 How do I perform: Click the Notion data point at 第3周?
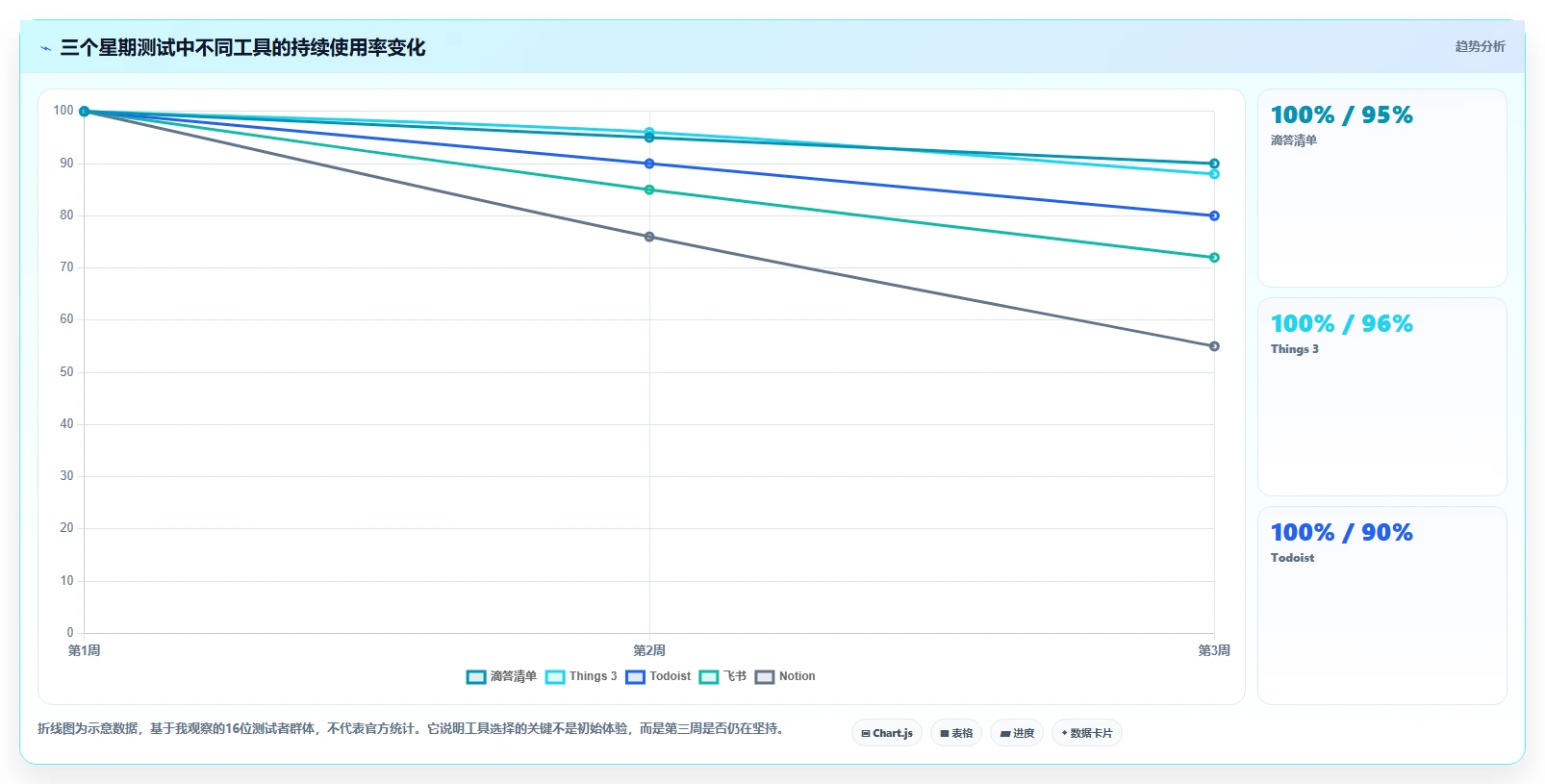(x=1214, y=346)
